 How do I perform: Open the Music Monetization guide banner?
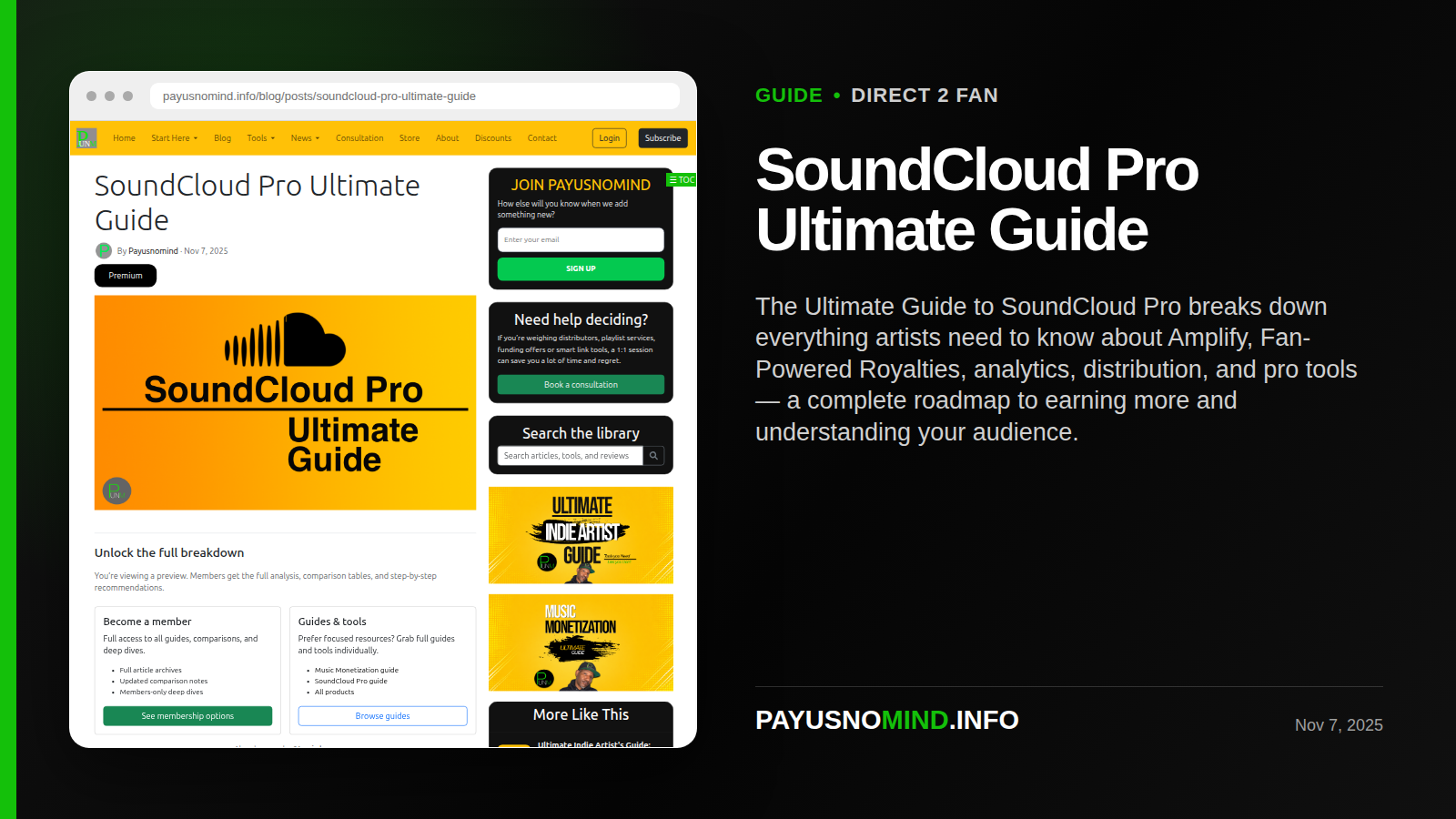[x=581, y=642]
